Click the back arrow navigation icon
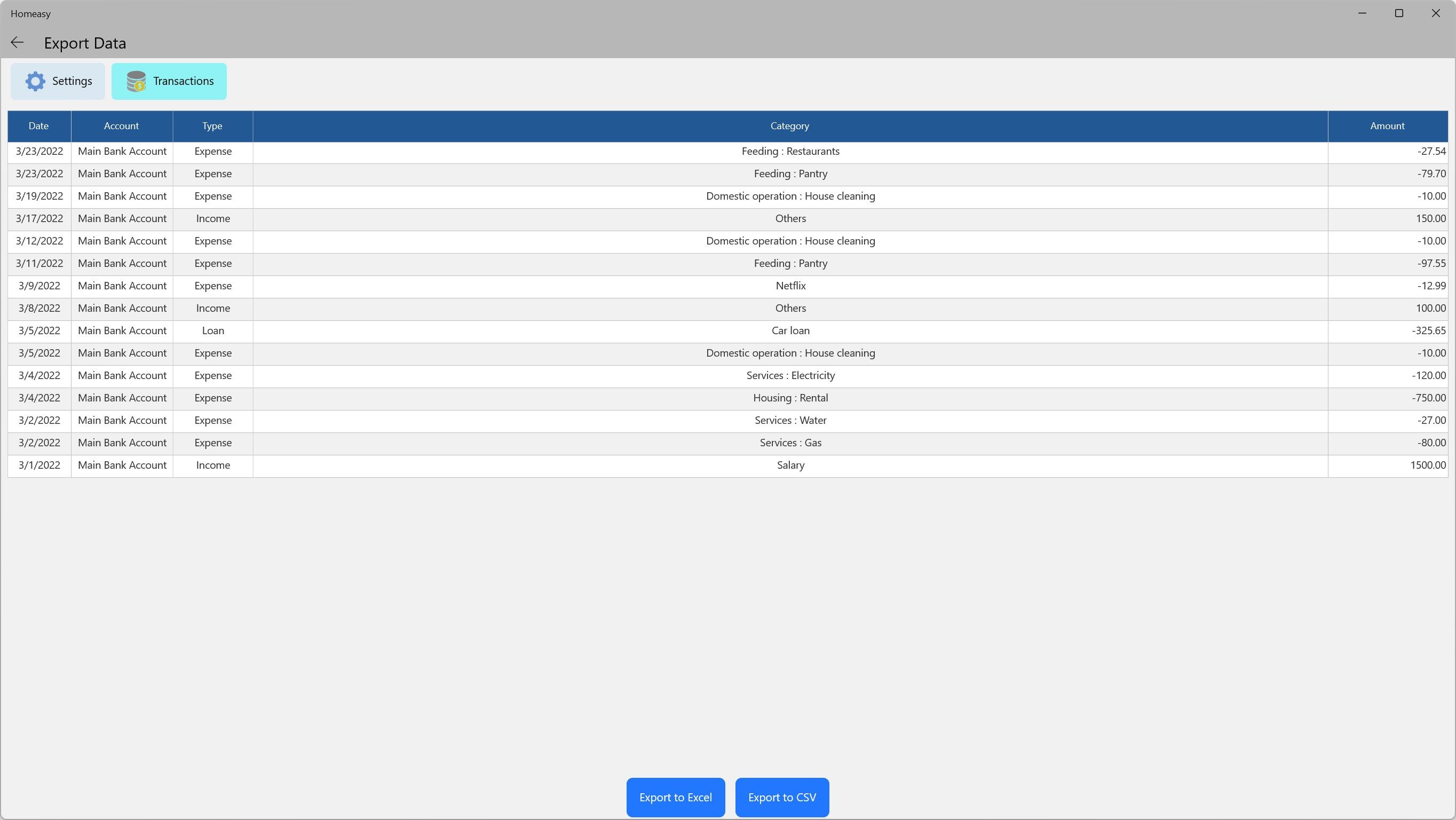This screenshot has width=1456, height=820. click(x=19, y=43)
